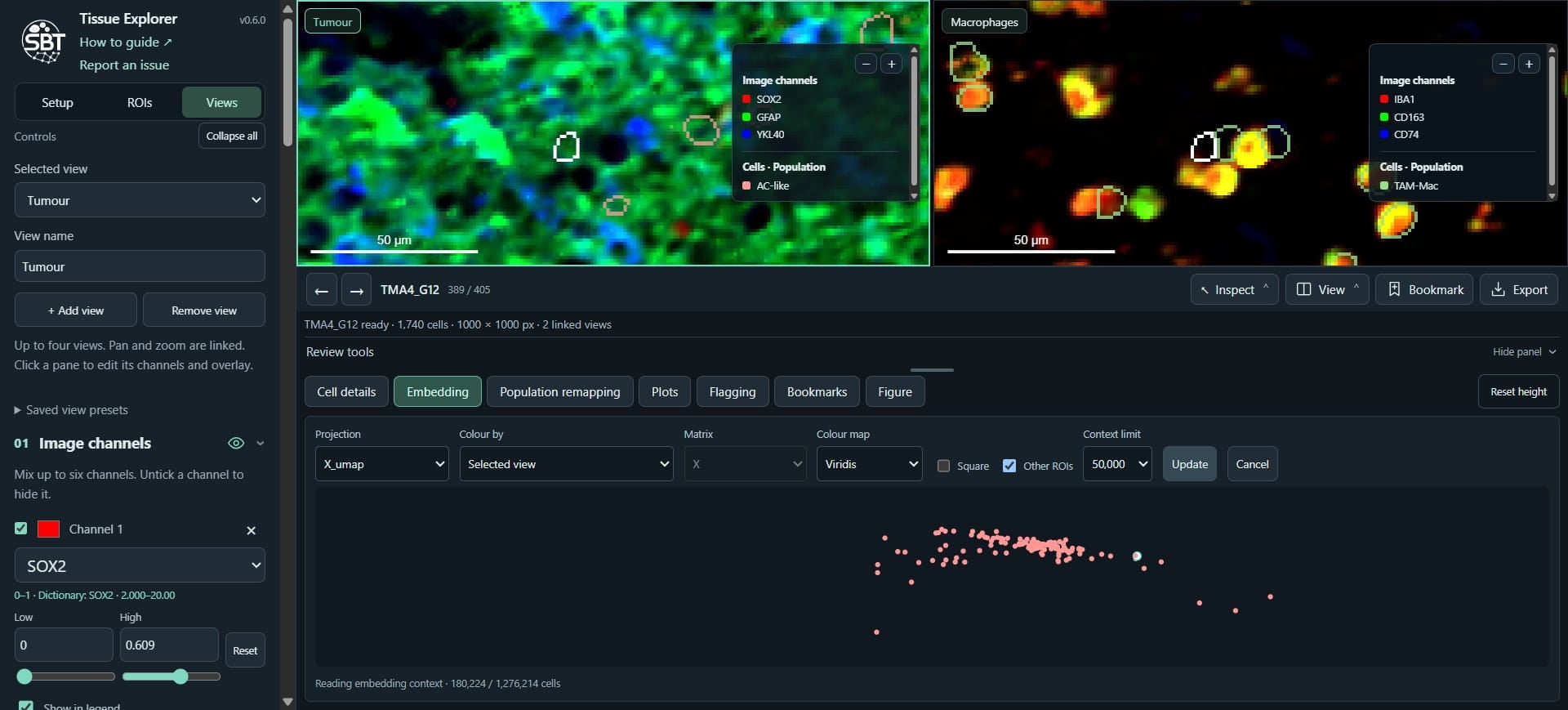The height and width of the screenshot is (710, 1568).
Task: Zoom in Tumour legend plus button
Action: (892, 64)
